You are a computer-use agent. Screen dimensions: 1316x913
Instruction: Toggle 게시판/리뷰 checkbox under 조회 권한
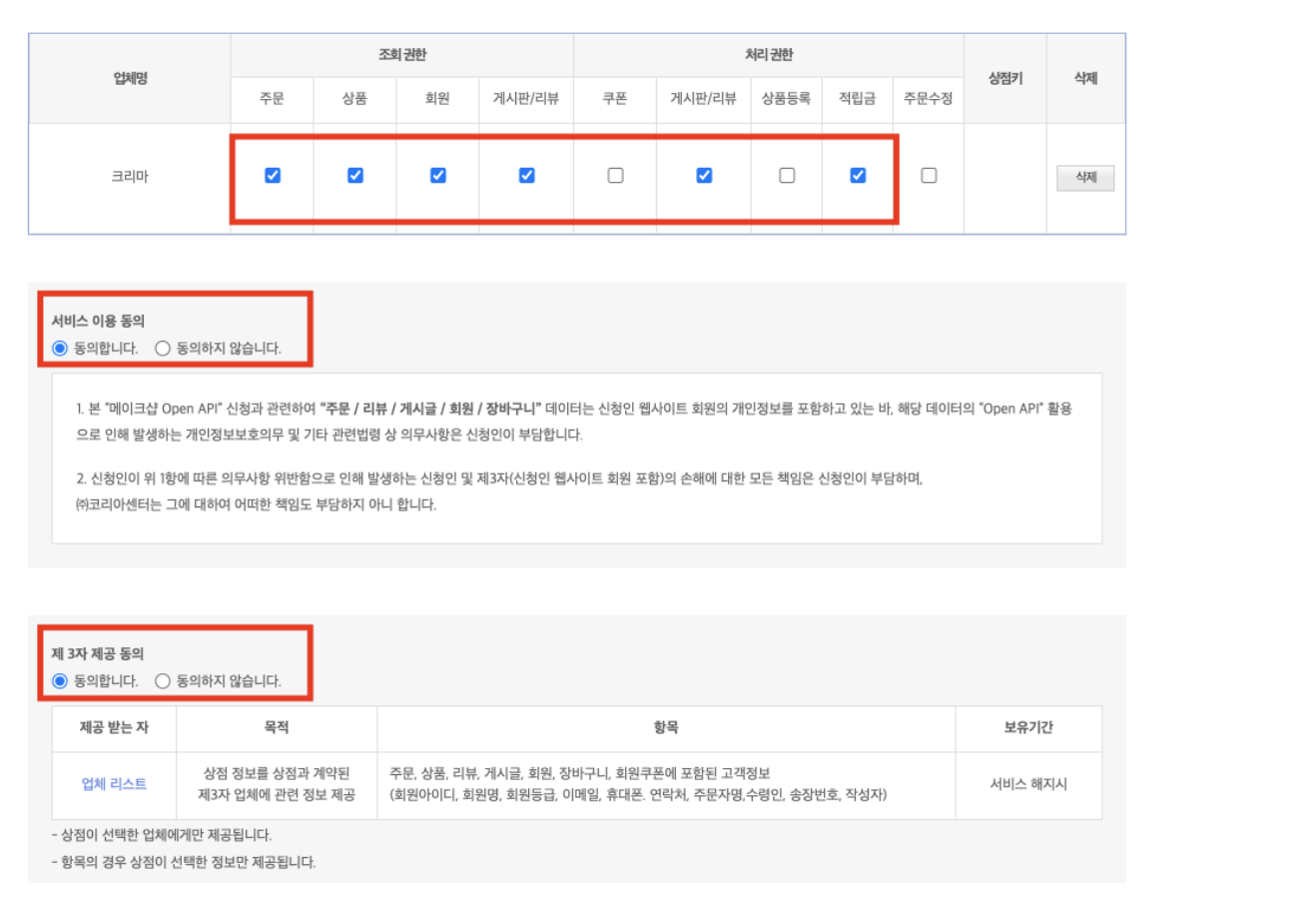526,176
